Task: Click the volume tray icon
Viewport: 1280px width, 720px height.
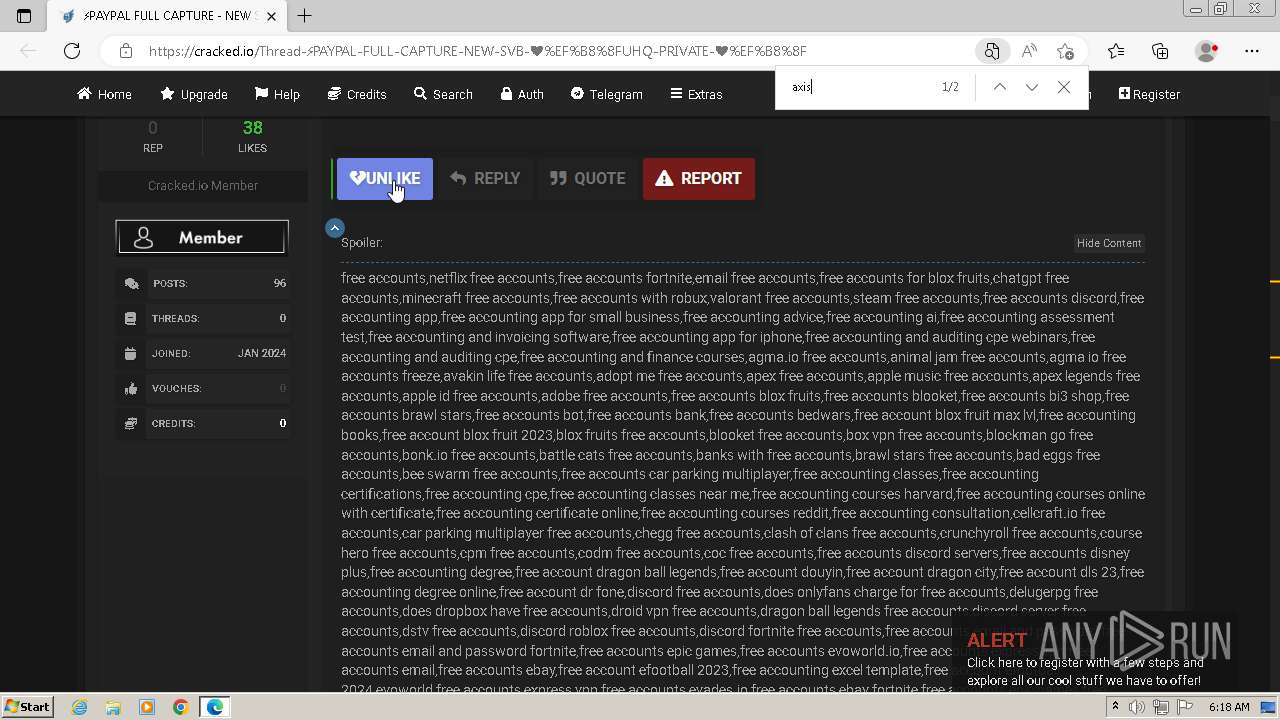Action: [1137, 707]
